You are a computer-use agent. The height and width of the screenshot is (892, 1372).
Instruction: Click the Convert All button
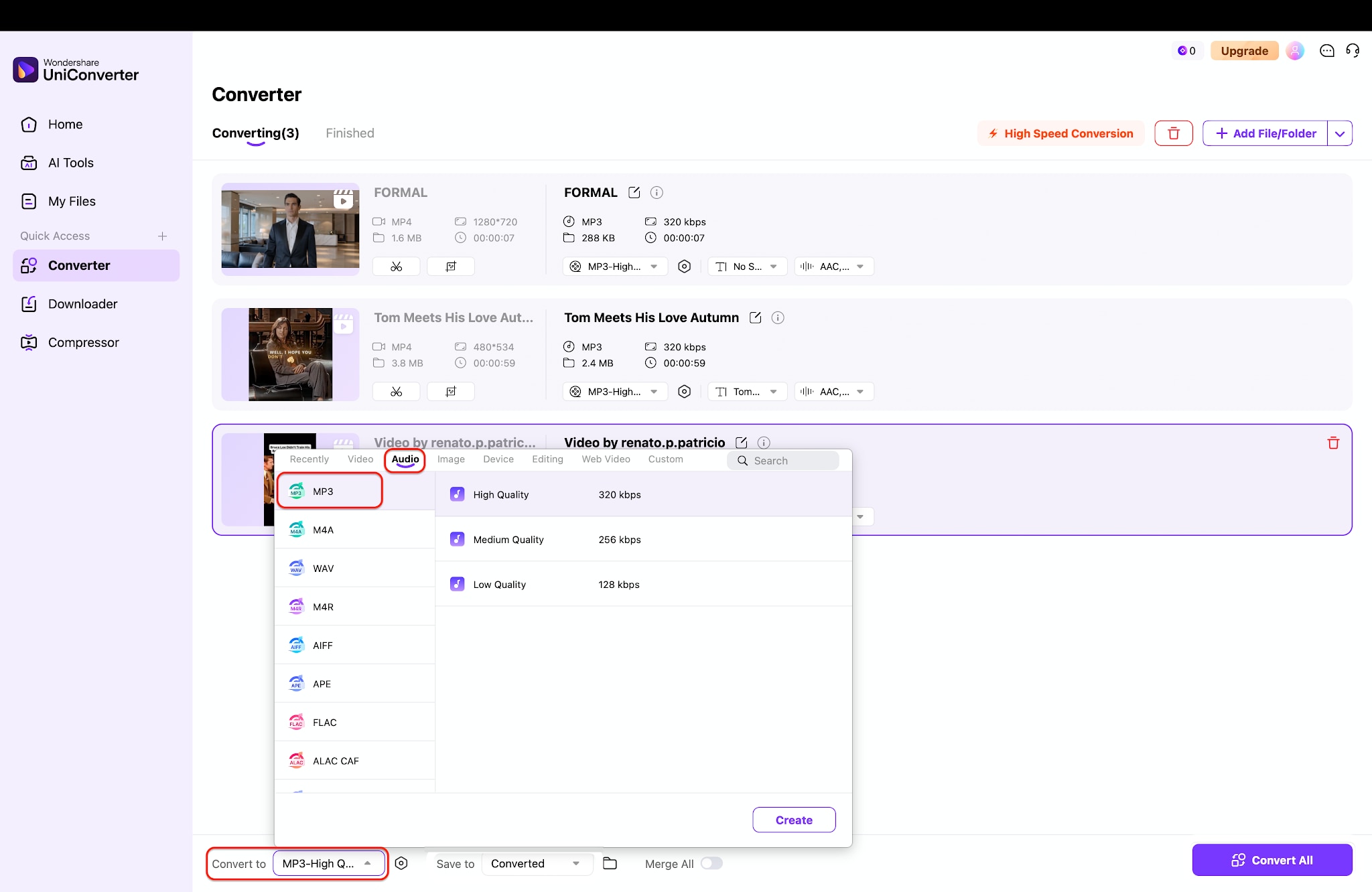(1272, 860)
